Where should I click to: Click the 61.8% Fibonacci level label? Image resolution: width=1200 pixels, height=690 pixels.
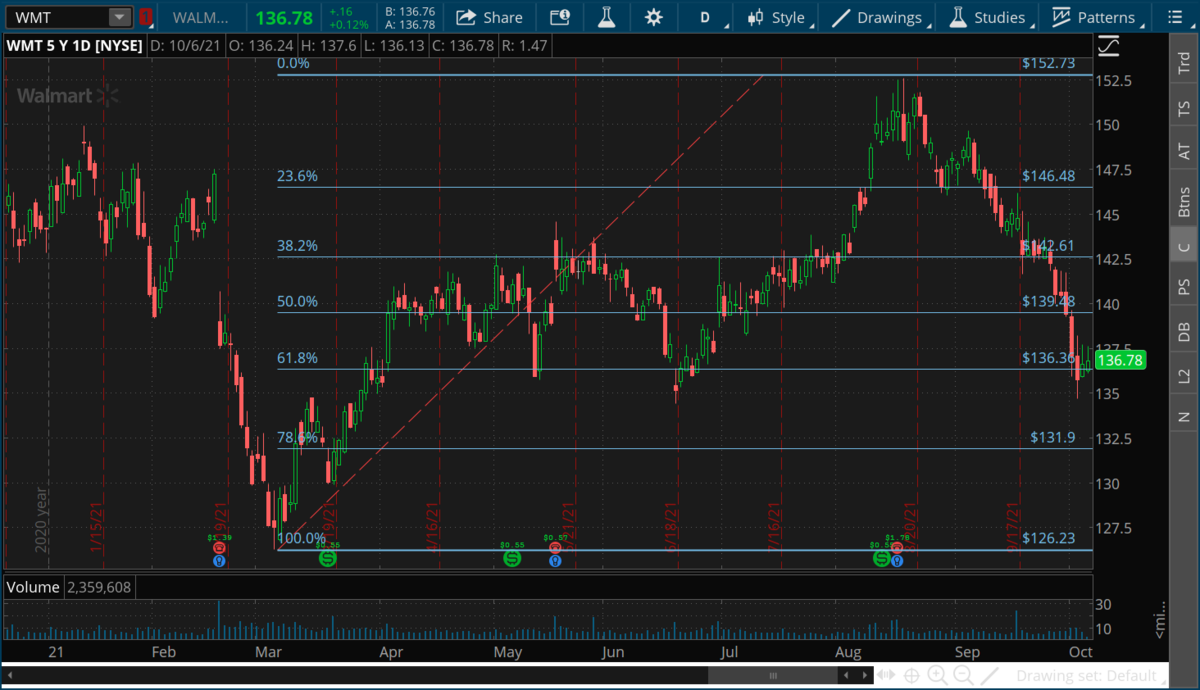pos(297,358)
